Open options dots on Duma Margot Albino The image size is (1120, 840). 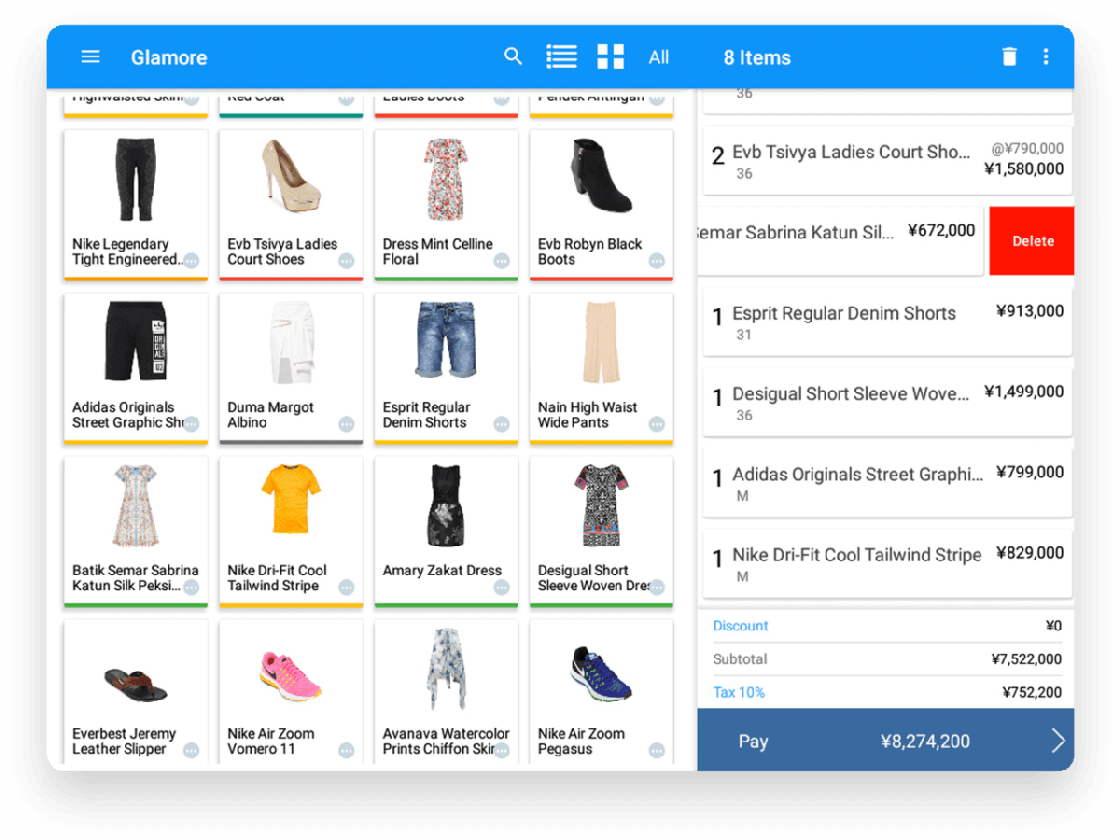346,424
